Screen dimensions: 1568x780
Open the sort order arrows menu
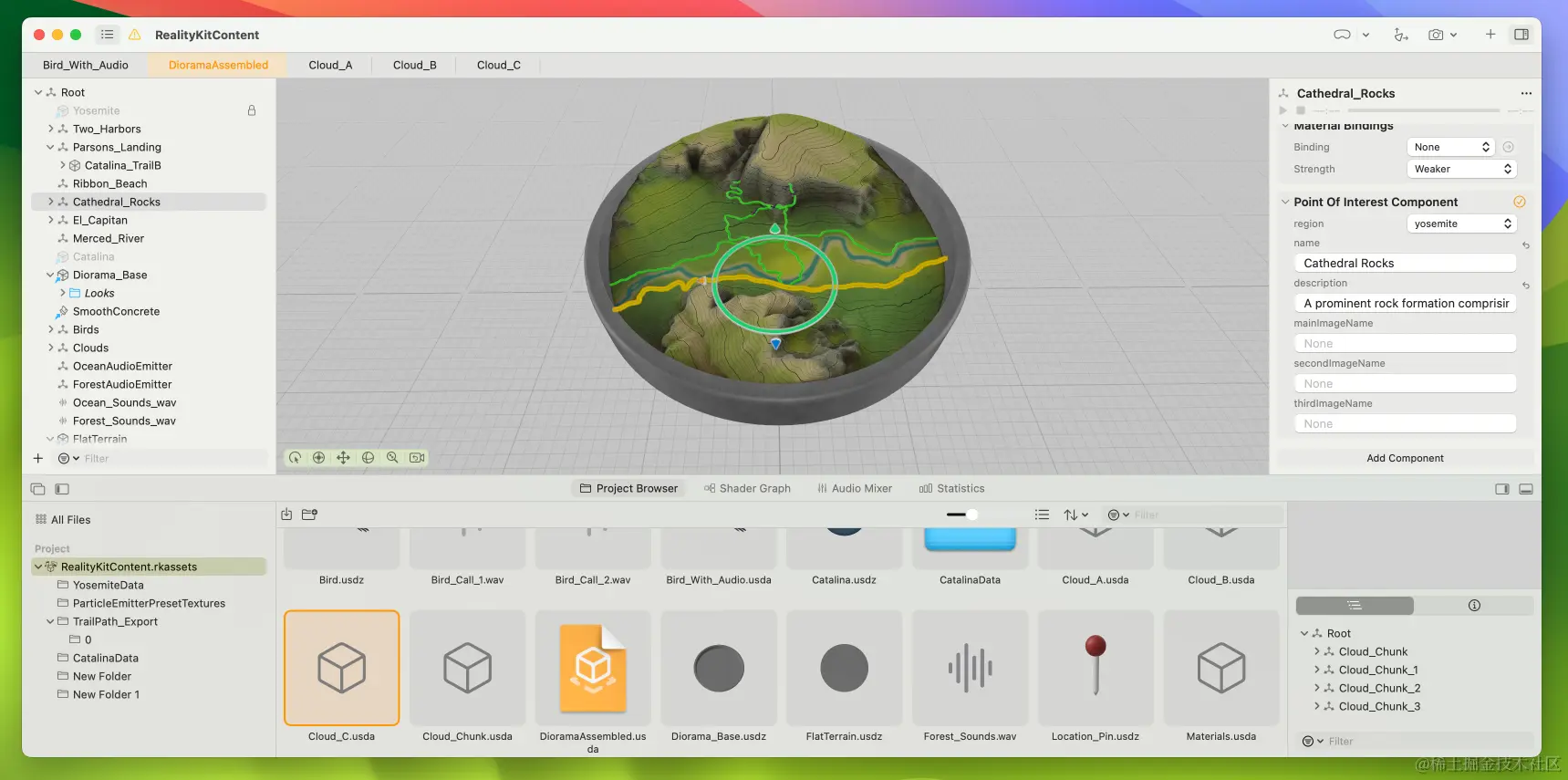[x=1076, y=515]
